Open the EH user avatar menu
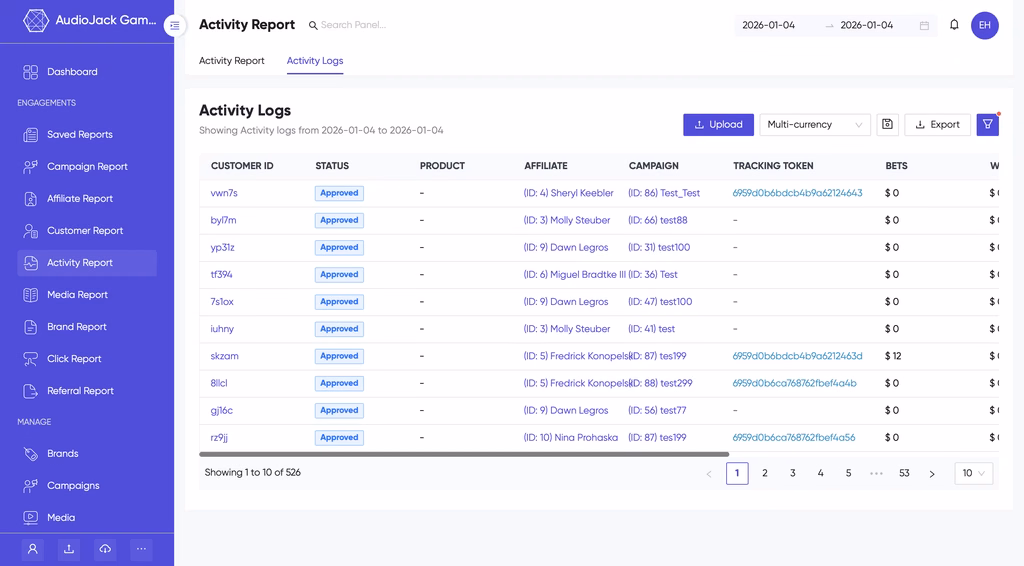 tap(984, 25)
